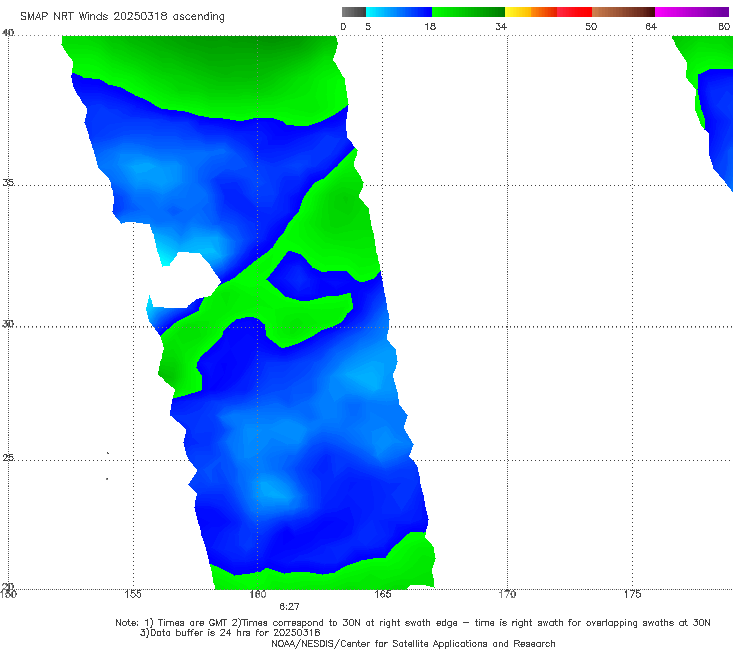Image resolution: width=740 pixels, height=650 pixels.
Task: Click the color bar label '64'
Action: coord(651,26)
